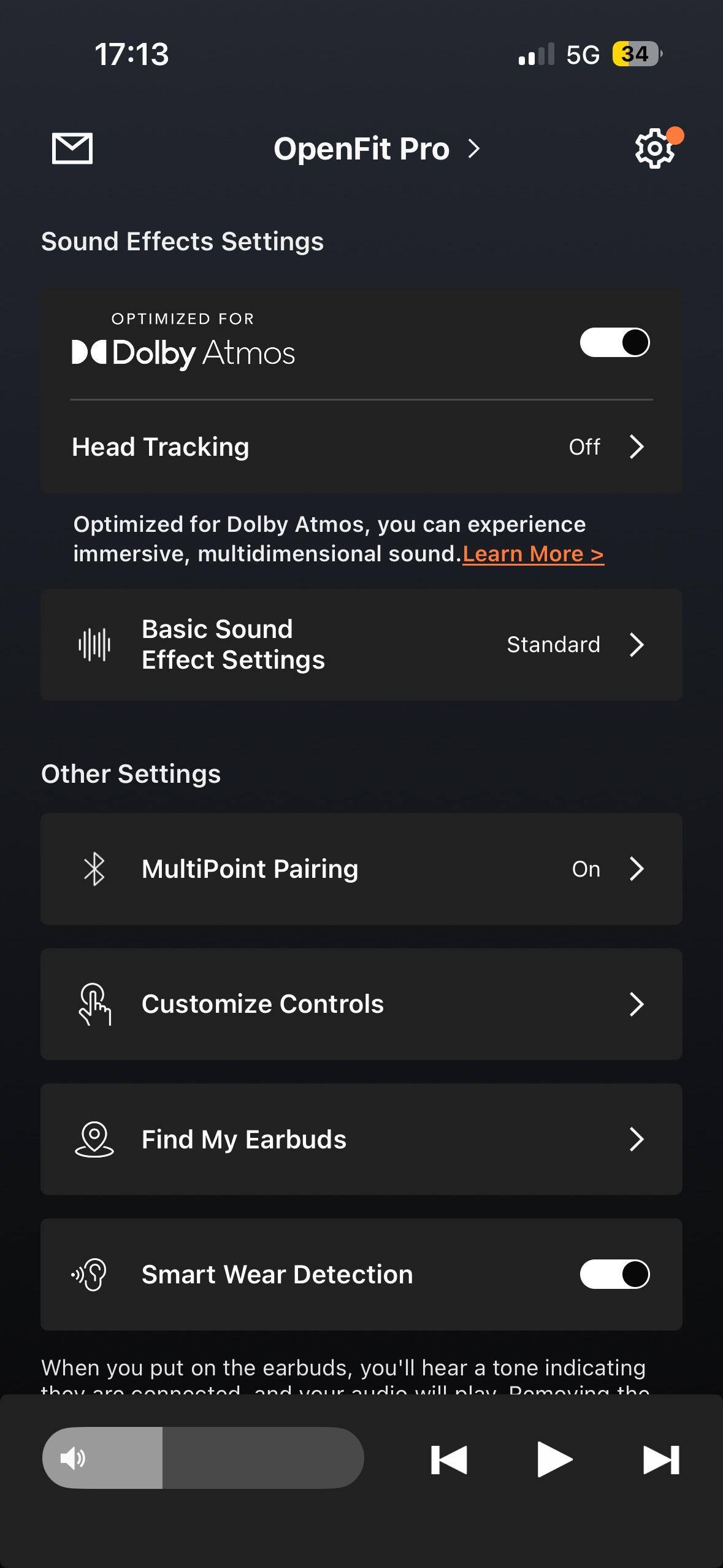
Task: Skip to the next track
Action: click(x=660, y=1459)
